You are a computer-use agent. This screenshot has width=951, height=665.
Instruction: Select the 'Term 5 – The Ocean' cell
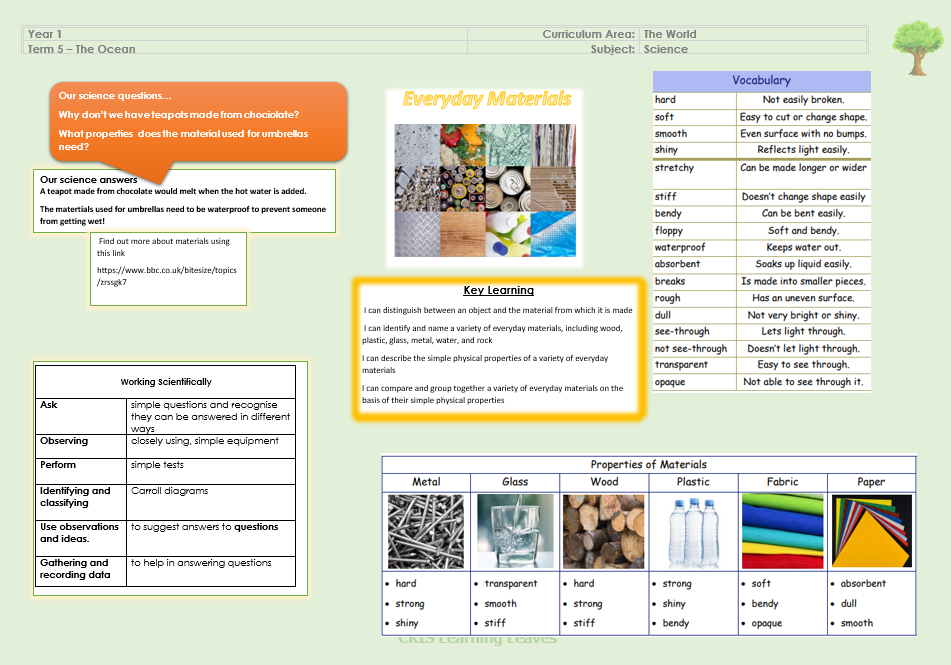coord(82,48)
